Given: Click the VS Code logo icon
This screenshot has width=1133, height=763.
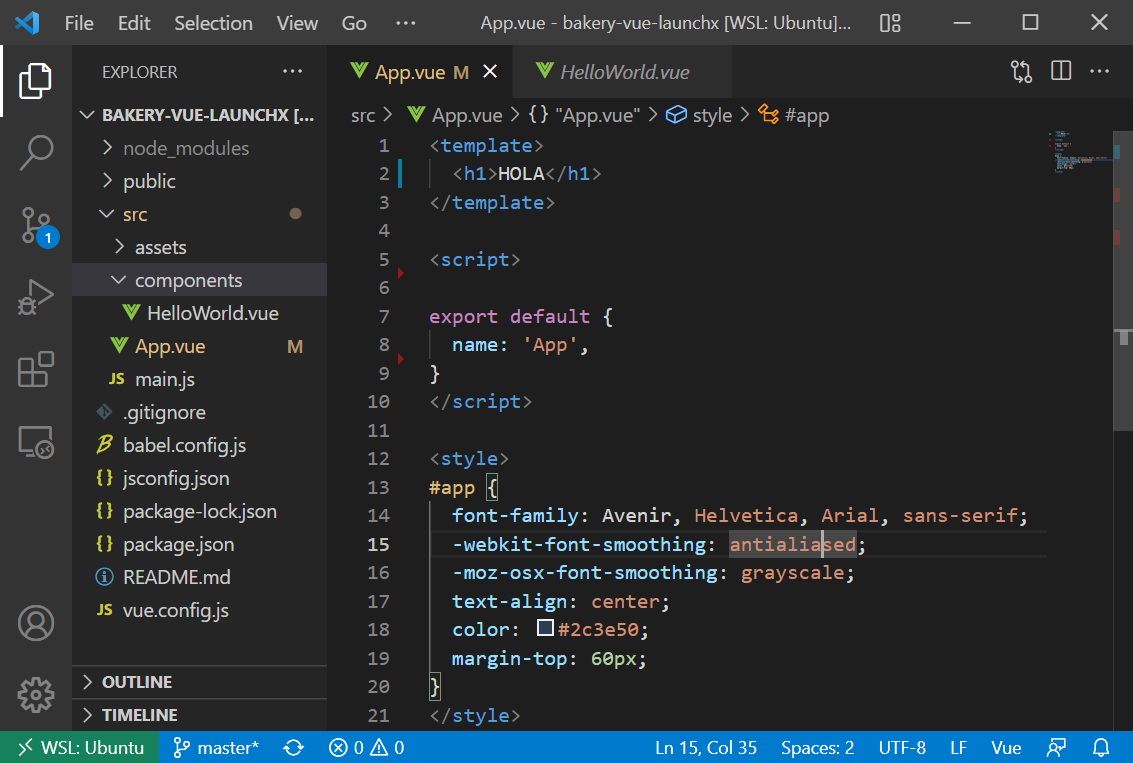Looking at the screenshot, I should point(27,22).
